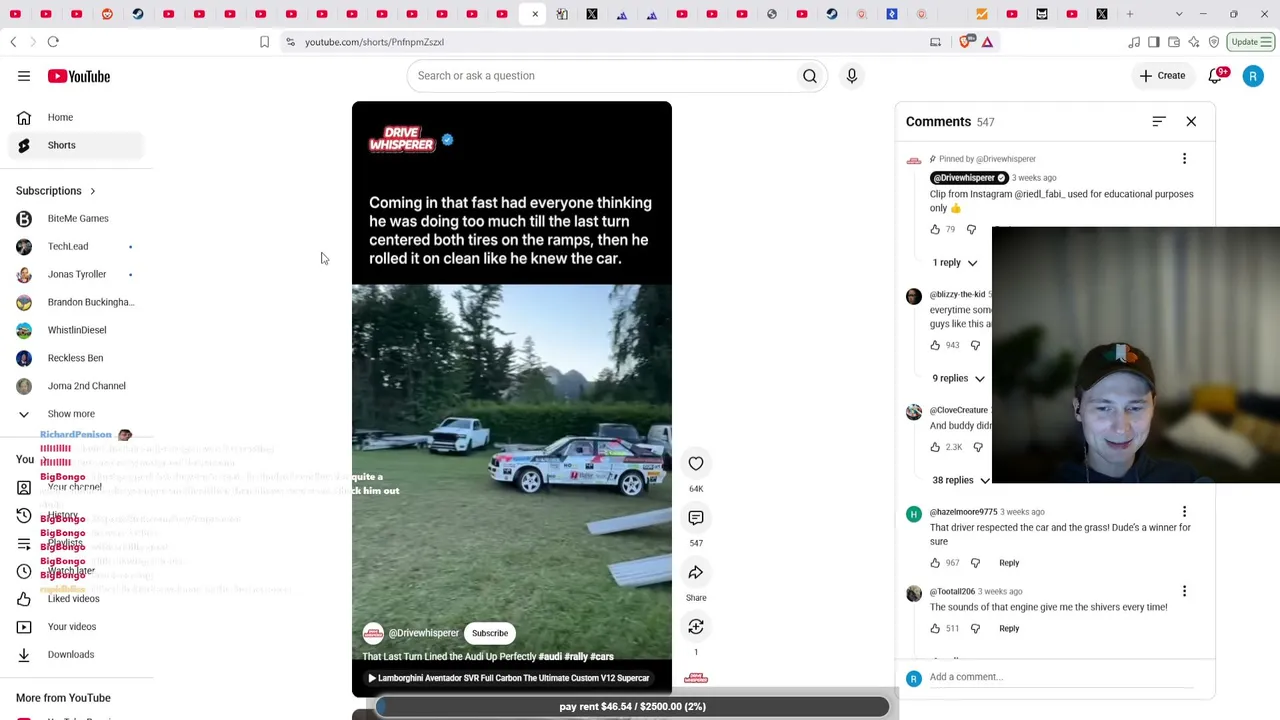1280x720 pixels.
Task: Like the pinned Drivewhisperer comment
Action: (x=936, y=230)
